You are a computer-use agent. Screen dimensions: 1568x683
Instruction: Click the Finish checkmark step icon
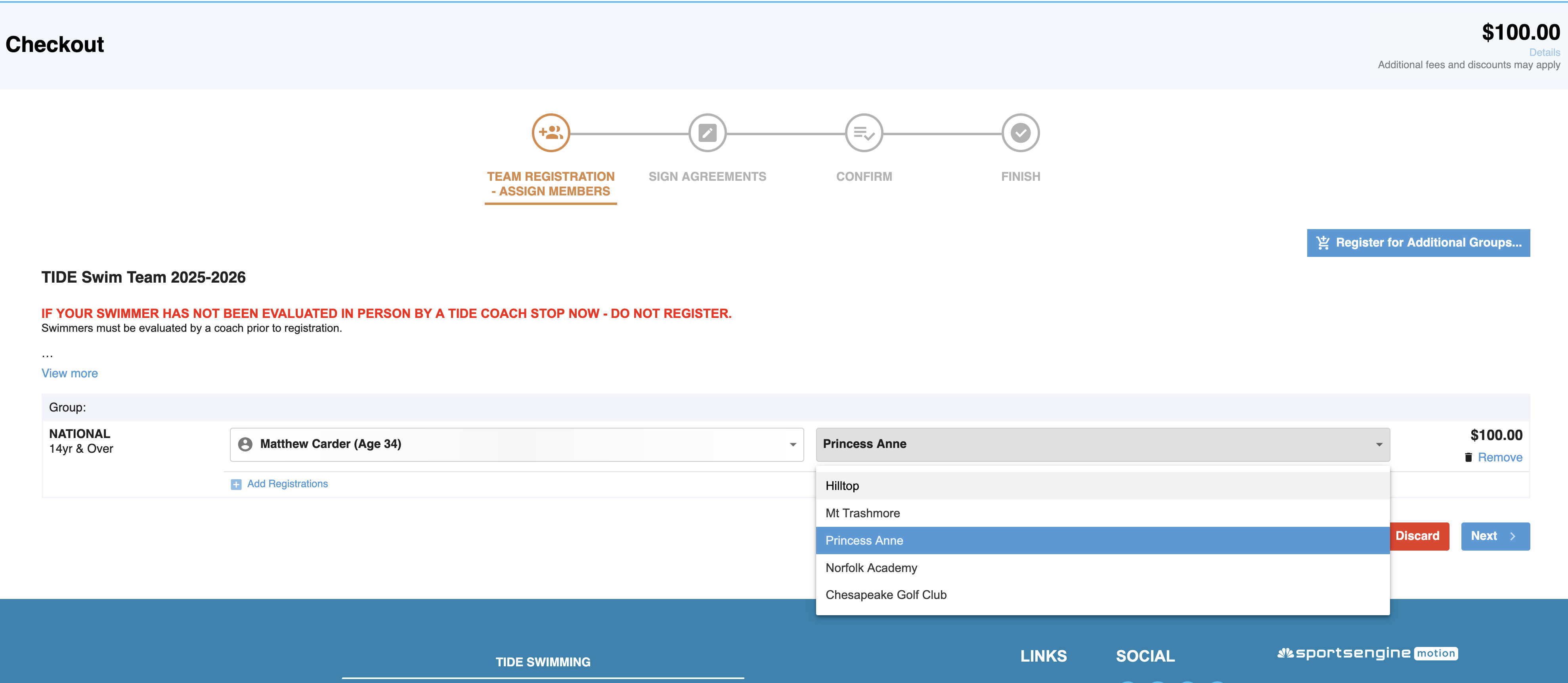pyautogui.click(x=1020, y=133)
